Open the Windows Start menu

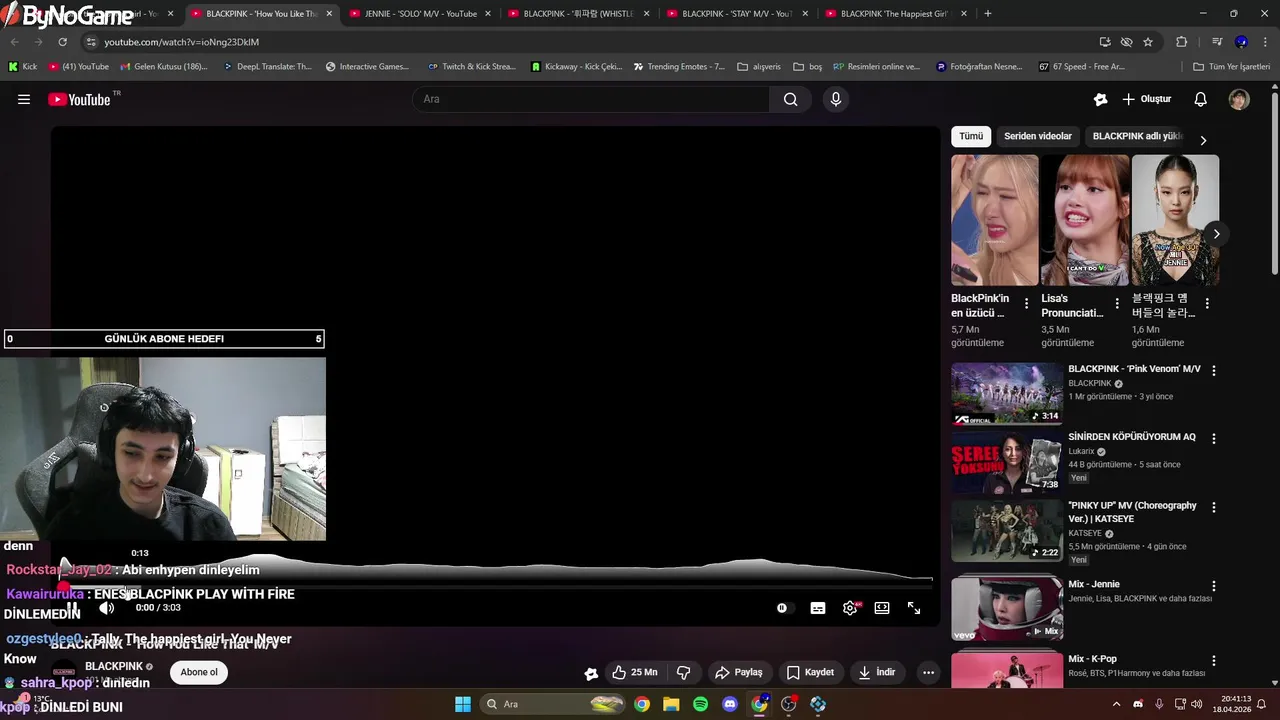(x=463, y=704)
